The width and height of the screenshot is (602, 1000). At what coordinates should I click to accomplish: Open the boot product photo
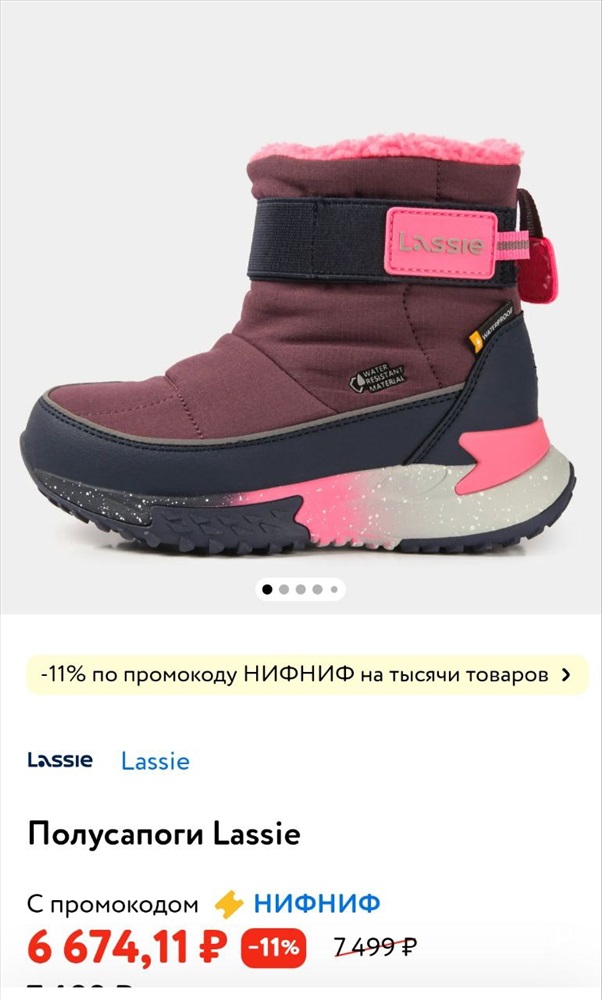pos(300,344)
